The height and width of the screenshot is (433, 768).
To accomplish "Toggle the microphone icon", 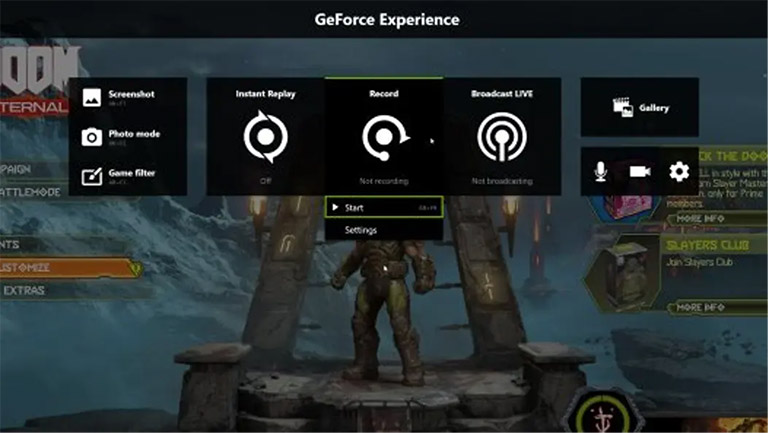I will click(601, 171).
